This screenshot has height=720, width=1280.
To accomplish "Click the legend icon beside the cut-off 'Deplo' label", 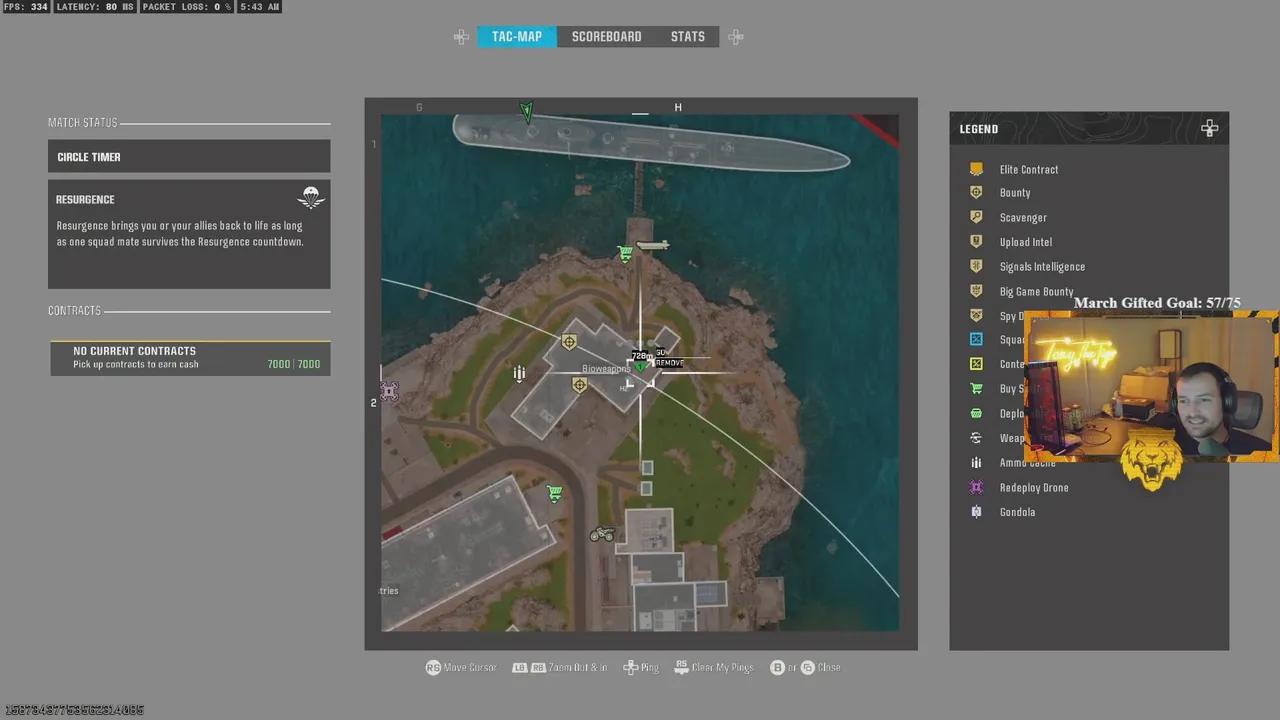I will coord(976,414).
